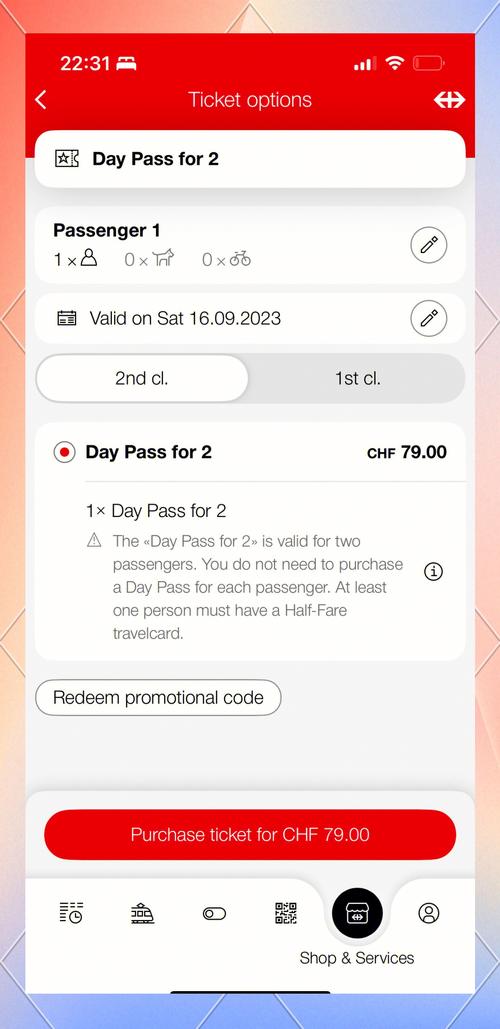Go back using the top-left arrow

(x=41, y=100)
